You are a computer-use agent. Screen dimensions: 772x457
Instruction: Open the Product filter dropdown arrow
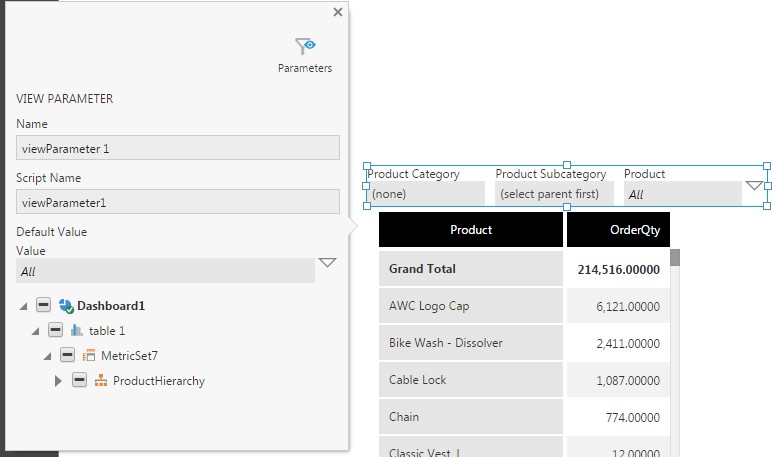(754, 186)
